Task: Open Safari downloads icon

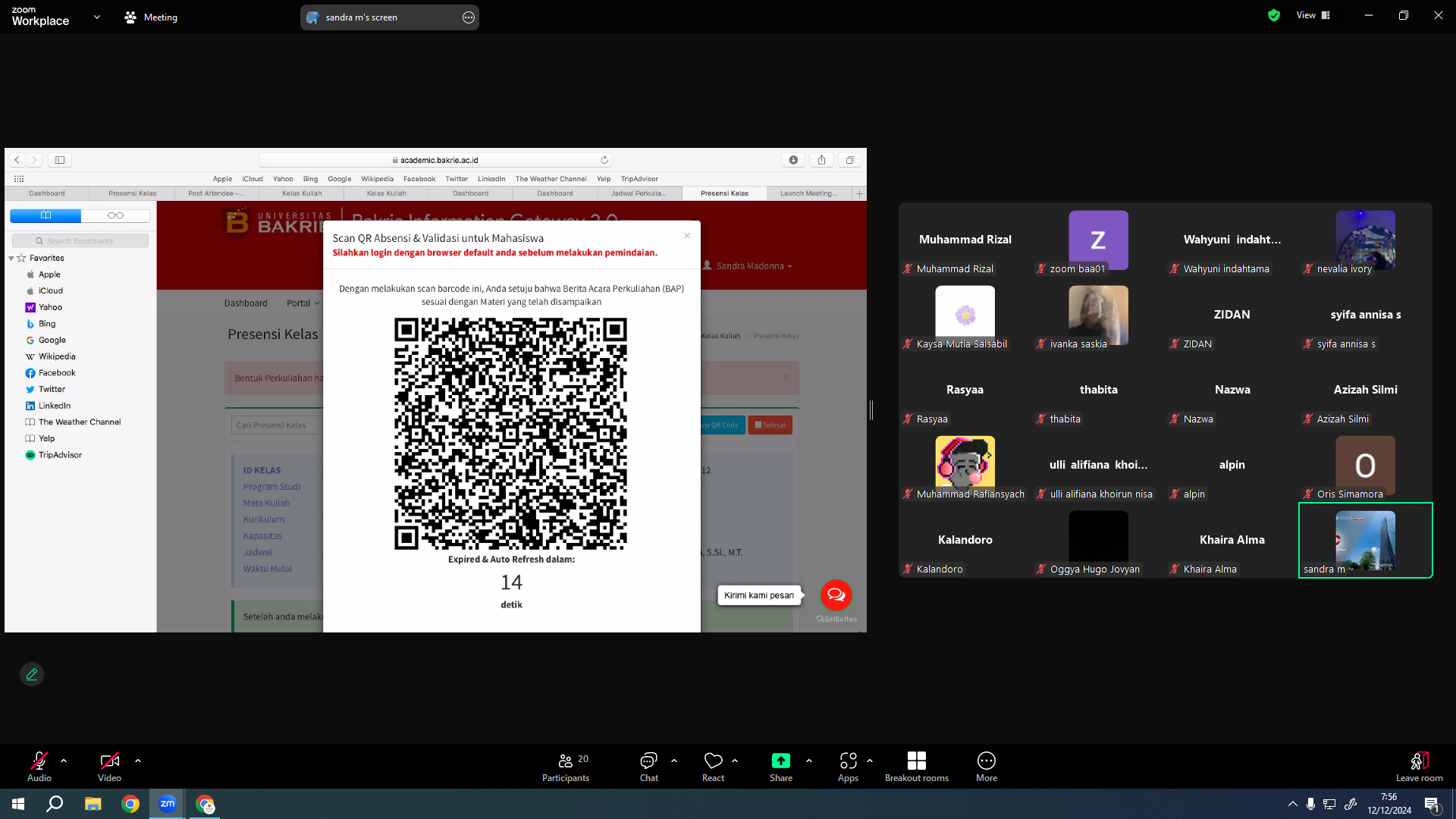Action: [x=793, y=160]
